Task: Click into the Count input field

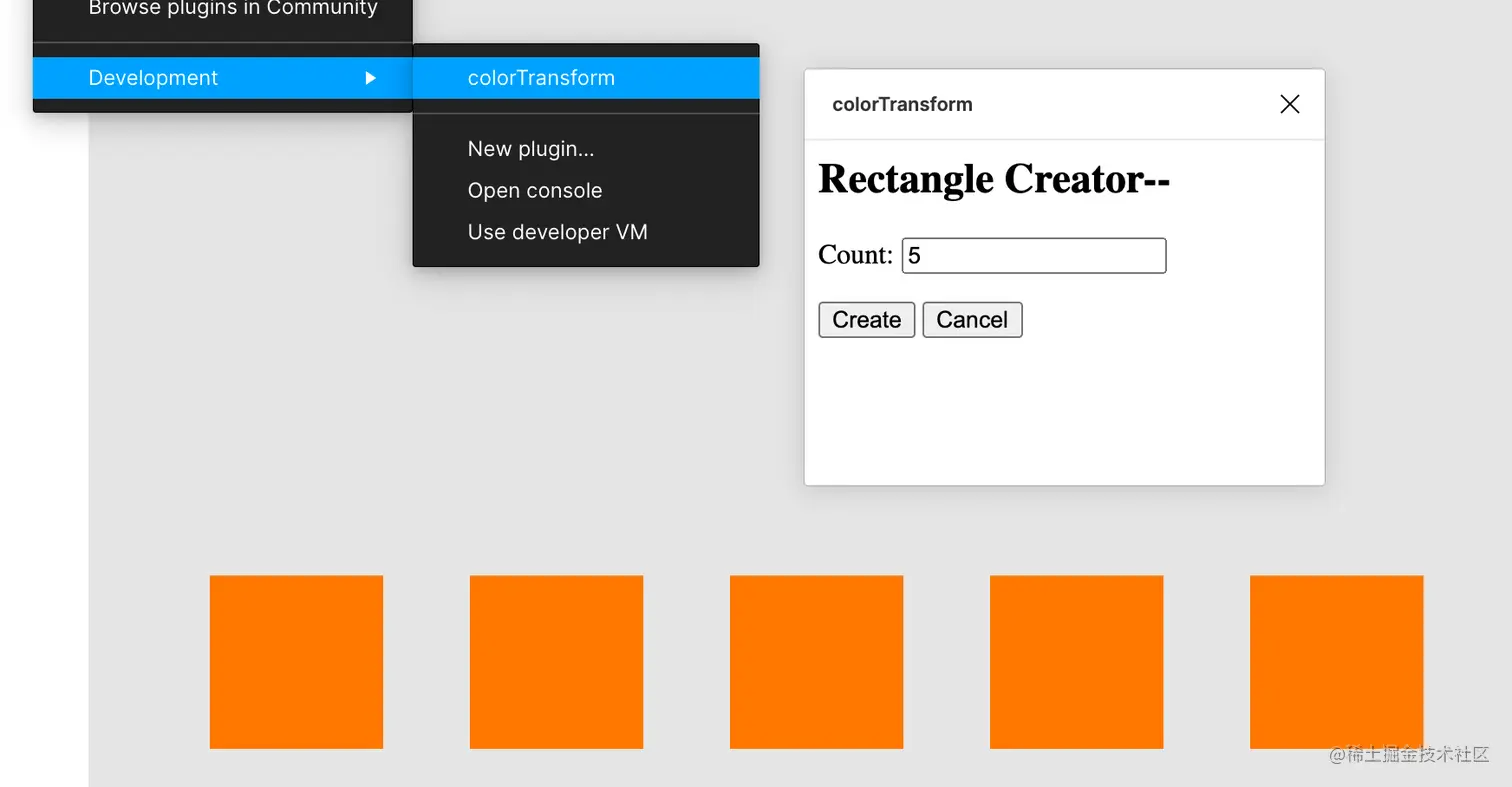Action: tap(1034, 255)
